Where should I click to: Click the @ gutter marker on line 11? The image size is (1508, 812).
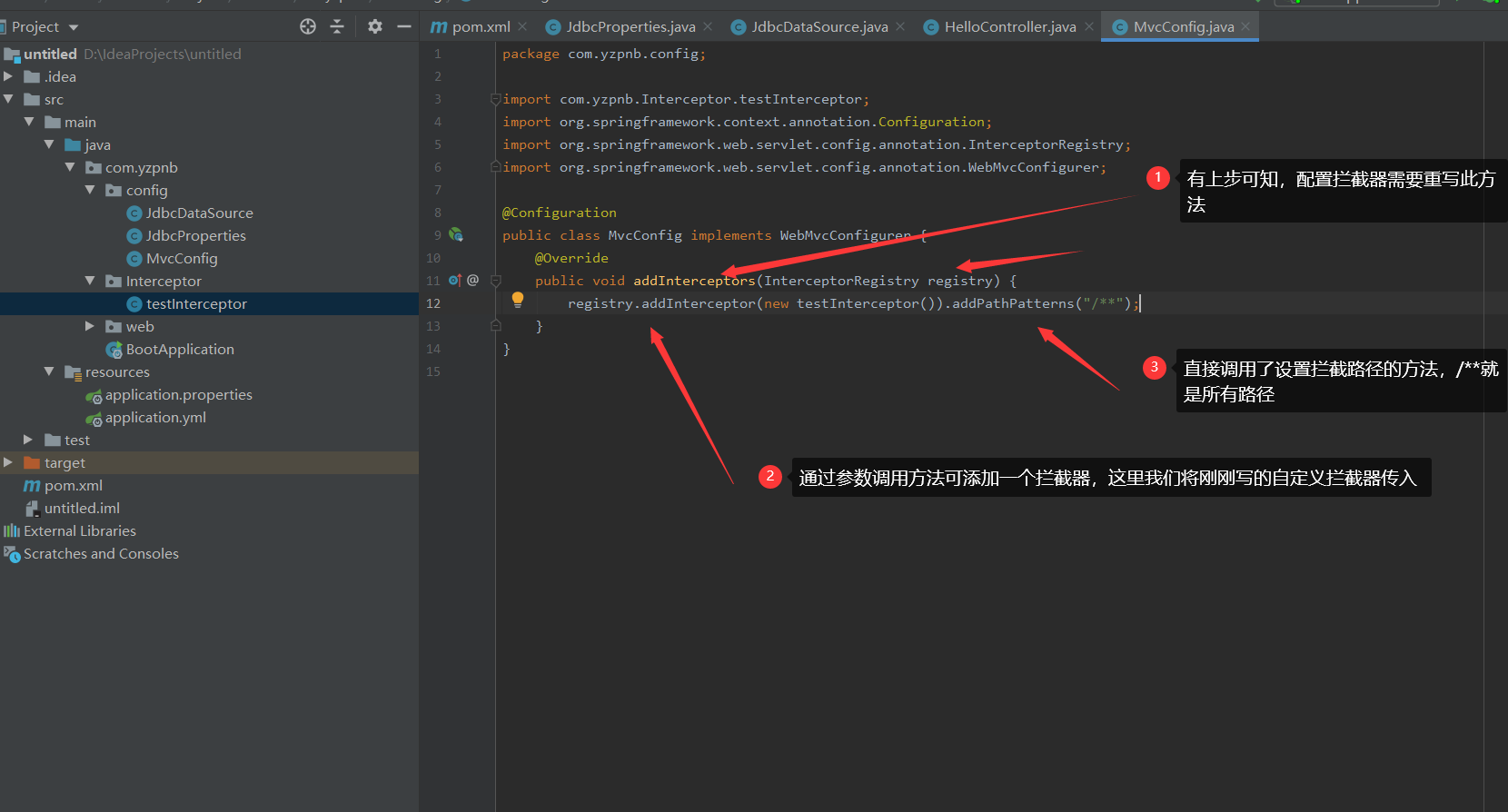[x=472, y=281]
